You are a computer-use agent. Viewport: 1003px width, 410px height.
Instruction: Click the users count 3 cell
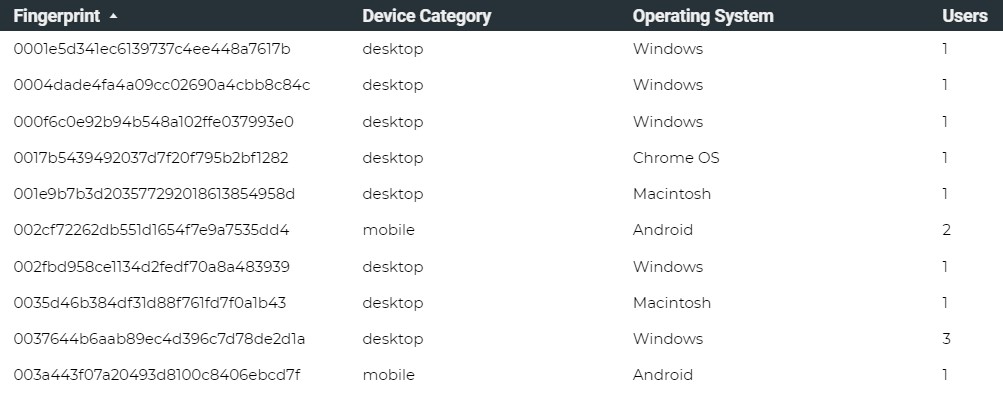pos(946,339)
